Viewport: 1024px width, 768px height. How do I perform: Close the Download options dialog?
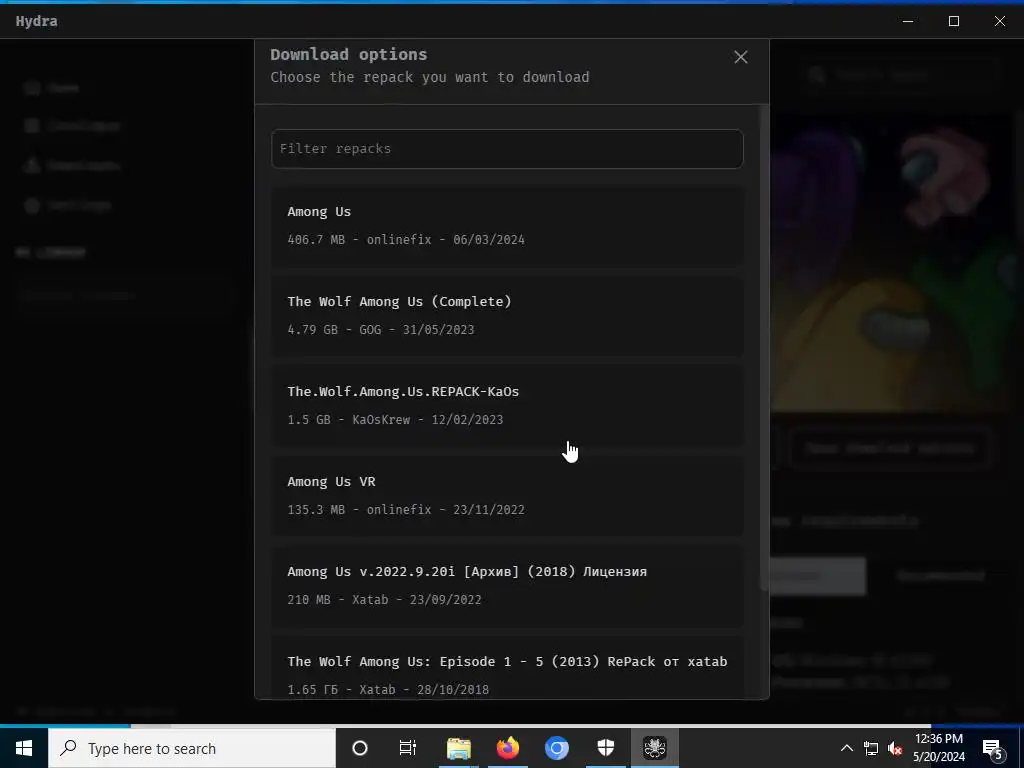[741, 57]
